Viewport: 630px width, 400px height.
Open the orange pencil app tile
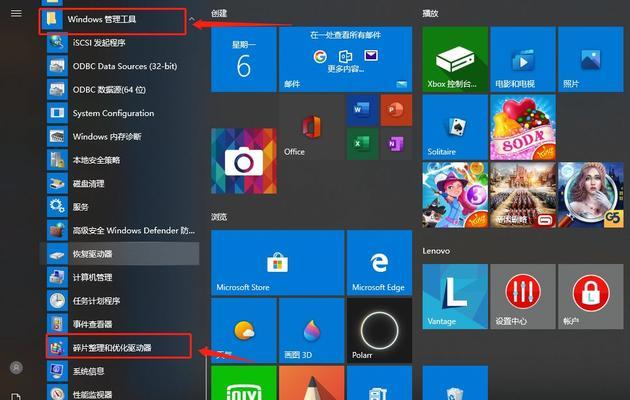click(311, 383)
